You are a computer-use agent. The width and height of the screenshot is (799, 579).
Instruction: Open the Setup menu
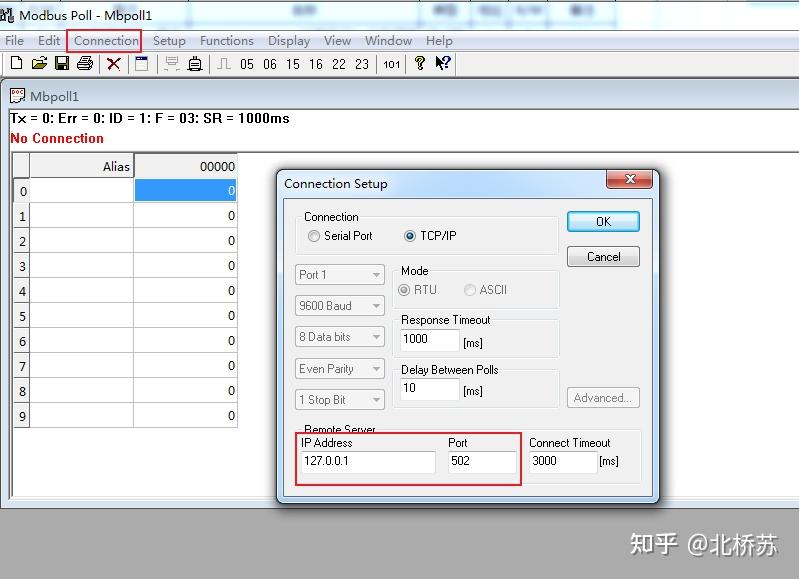169,41
